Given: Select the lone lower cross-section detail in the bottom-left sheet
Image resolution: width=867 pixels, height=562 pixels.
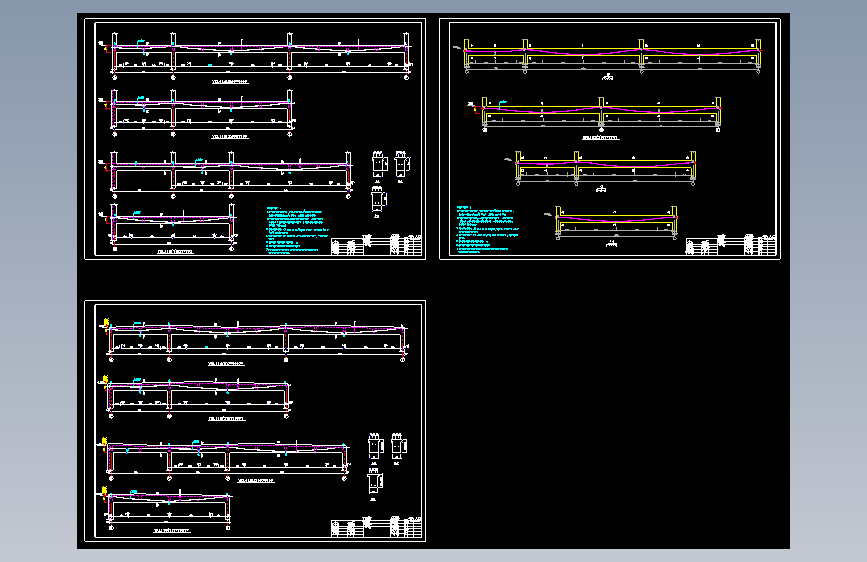Looking at the screenshot, I should [x=374, y=484].
